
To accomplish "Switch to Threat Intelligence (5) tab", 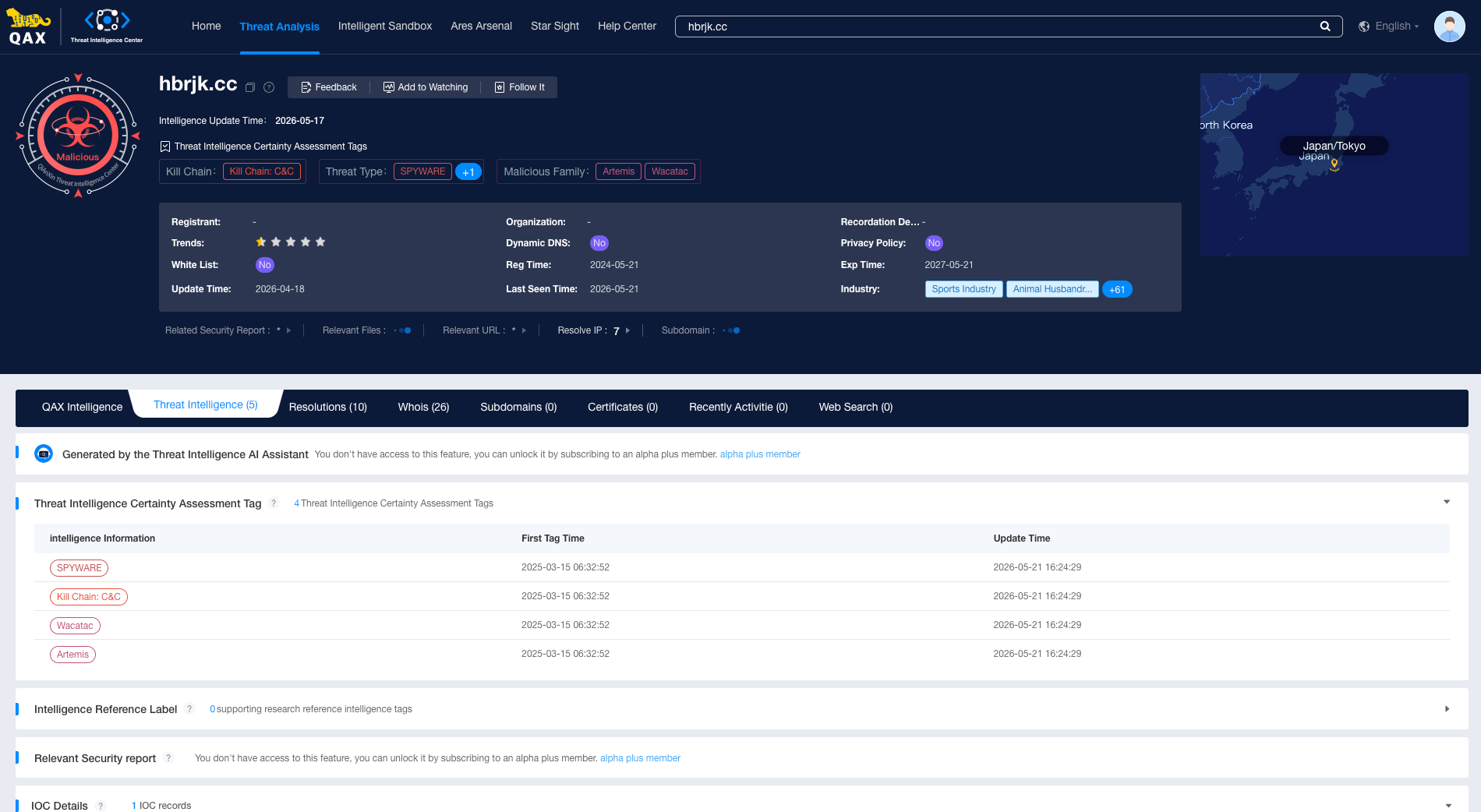I will (x=206, y=404).
